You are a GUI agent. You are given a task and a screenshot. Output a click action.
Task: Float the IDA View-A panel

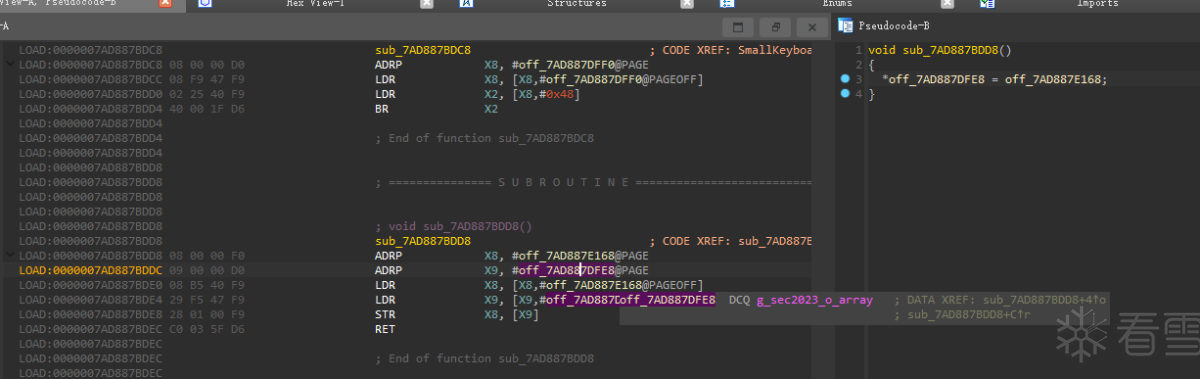[x=775, y=27]
